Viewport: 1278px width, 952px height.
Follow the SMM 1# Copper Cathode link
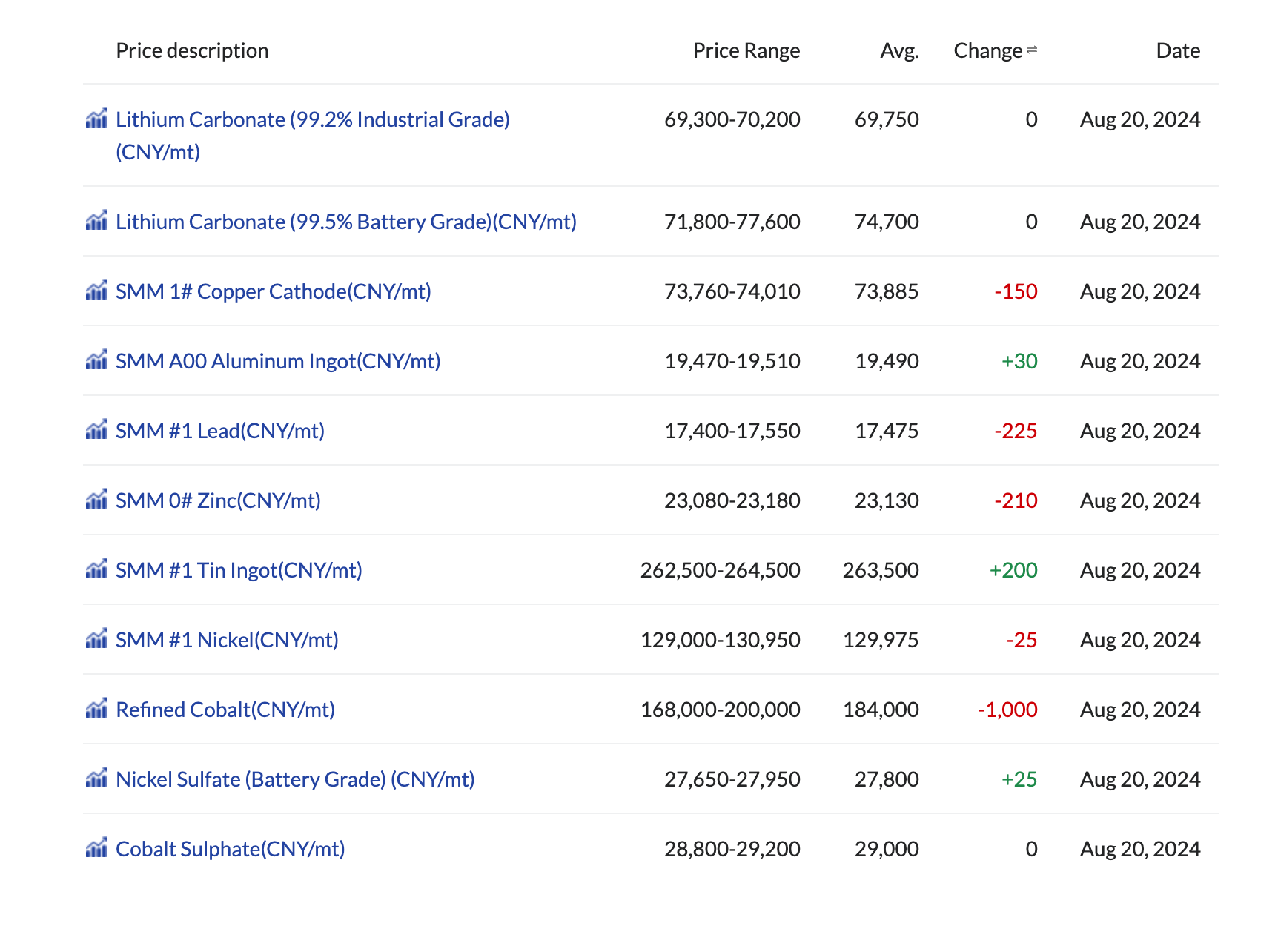(x=274, y=291)
